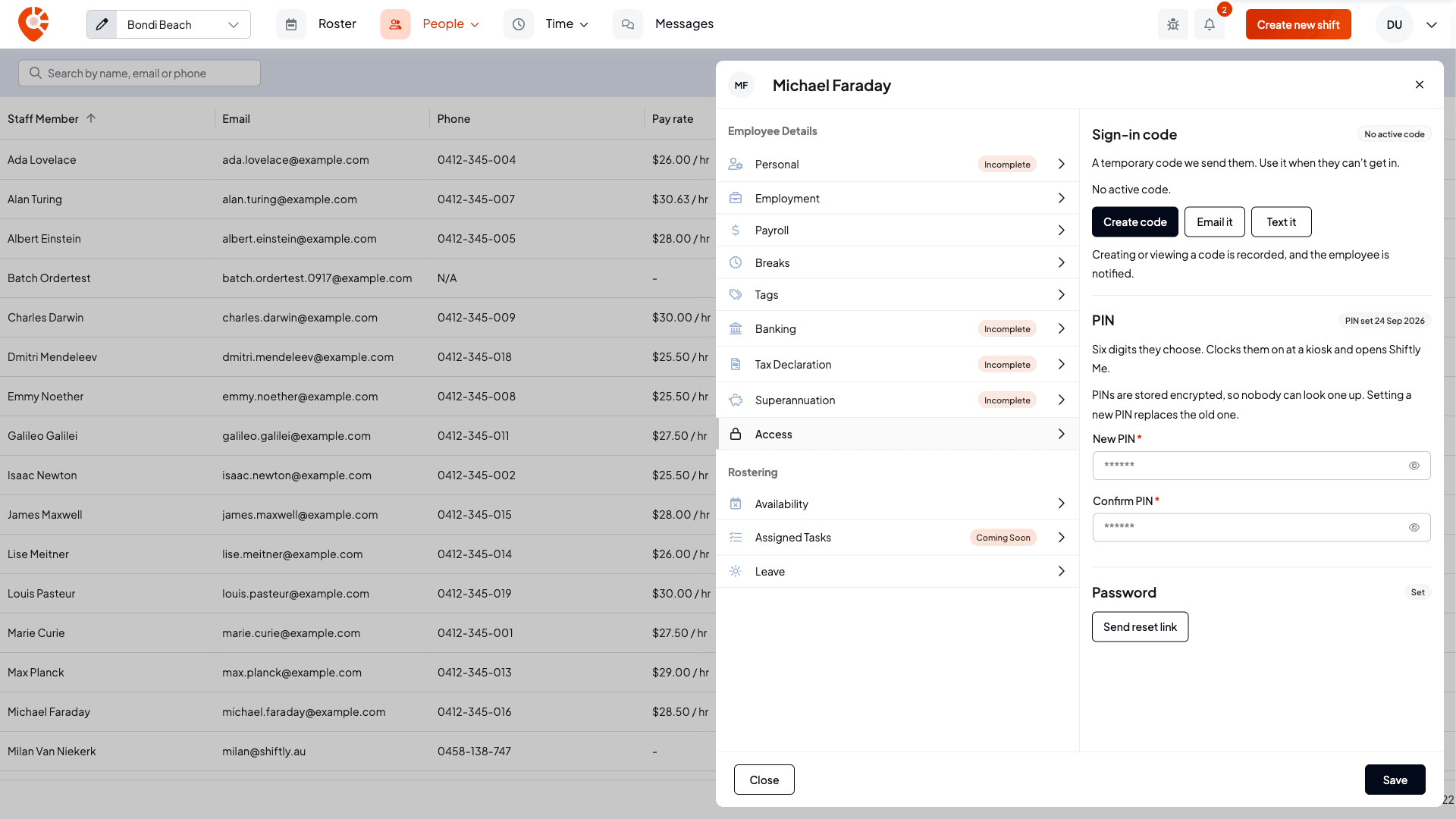Click the bug report icon

point(1173,24)
